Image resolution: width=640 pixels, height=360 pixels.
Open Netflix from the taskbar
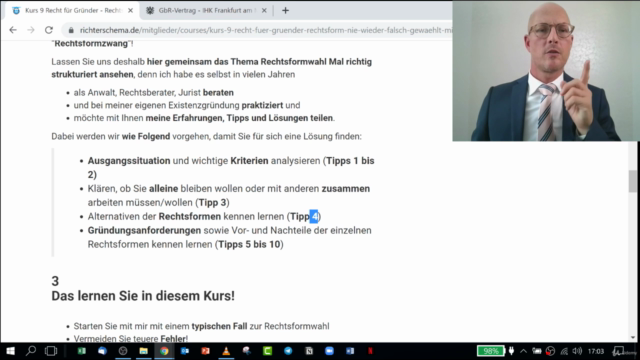point(371,351)
